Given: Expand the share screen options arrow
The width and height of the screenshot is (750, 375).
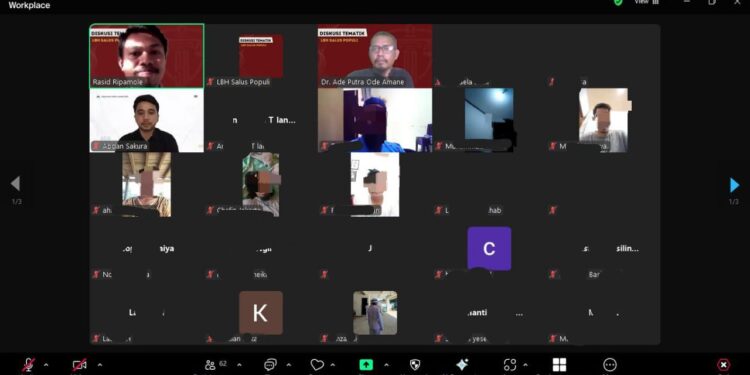Looking at the screenshot, I should coord(386,365).
